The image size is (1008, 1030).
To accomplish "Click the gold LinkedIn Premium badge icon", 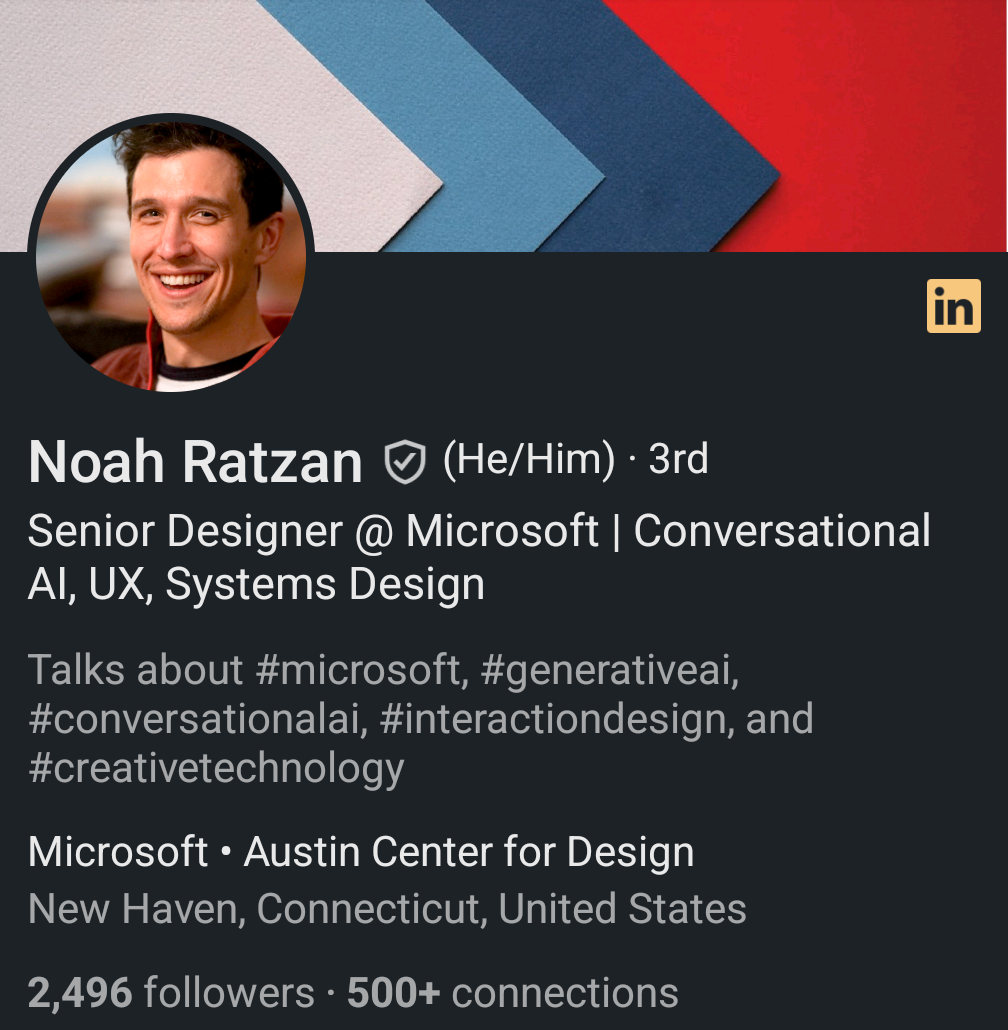I will pos(953,307).
